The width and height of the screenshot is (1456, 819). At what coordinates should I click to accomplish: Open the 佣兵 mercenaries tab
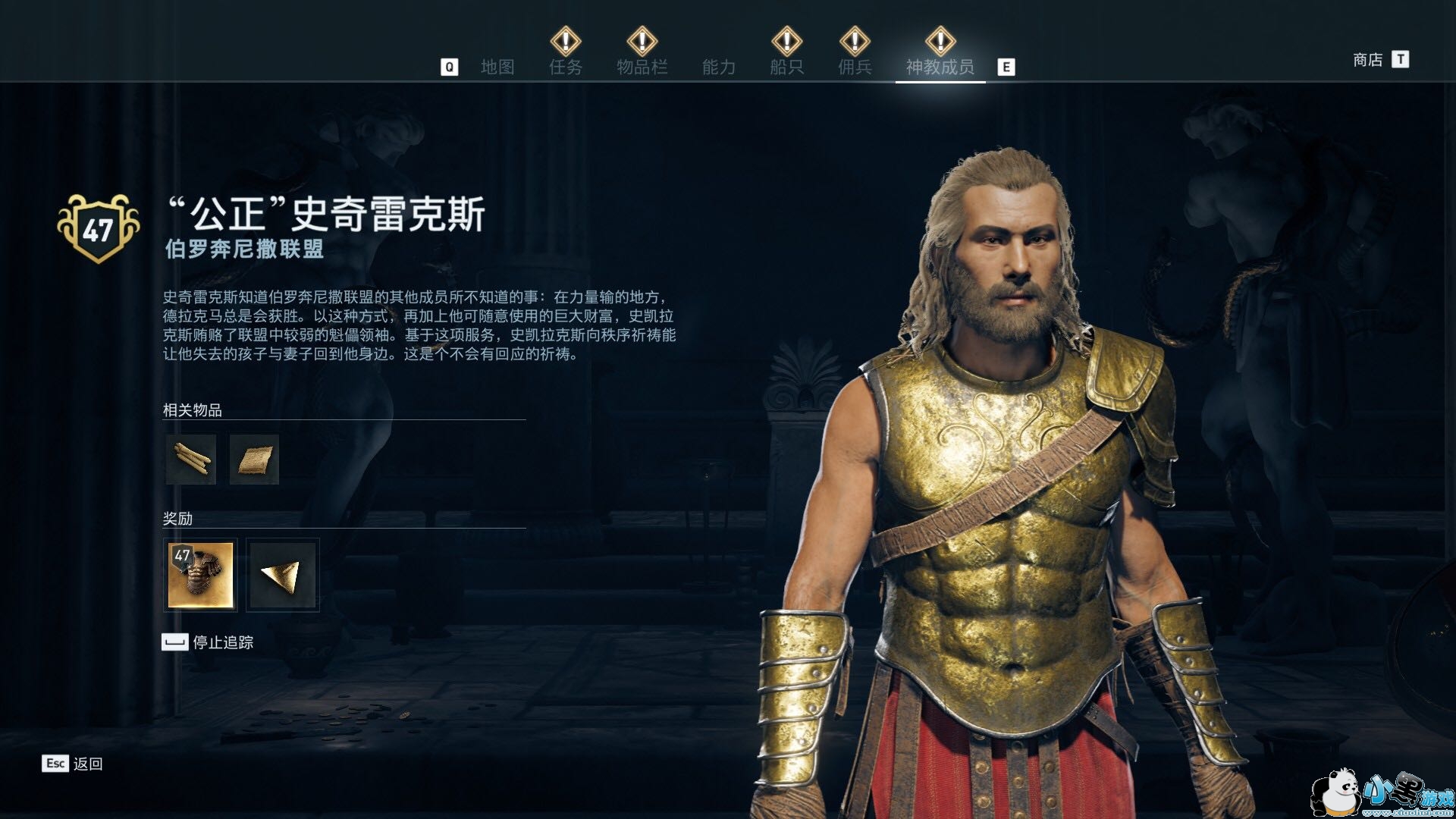855,67
